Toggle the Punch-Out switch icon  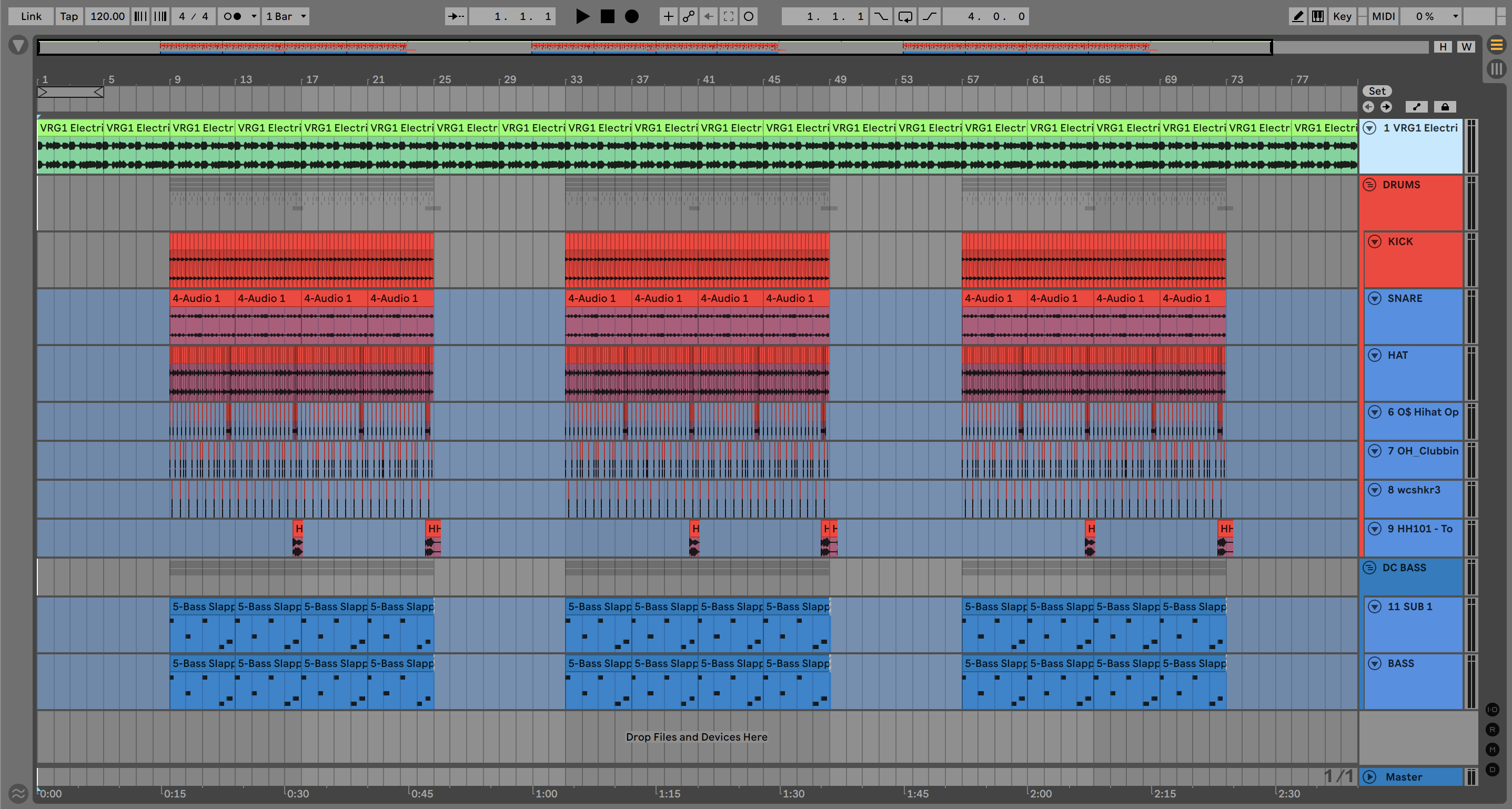click(929, 16)
